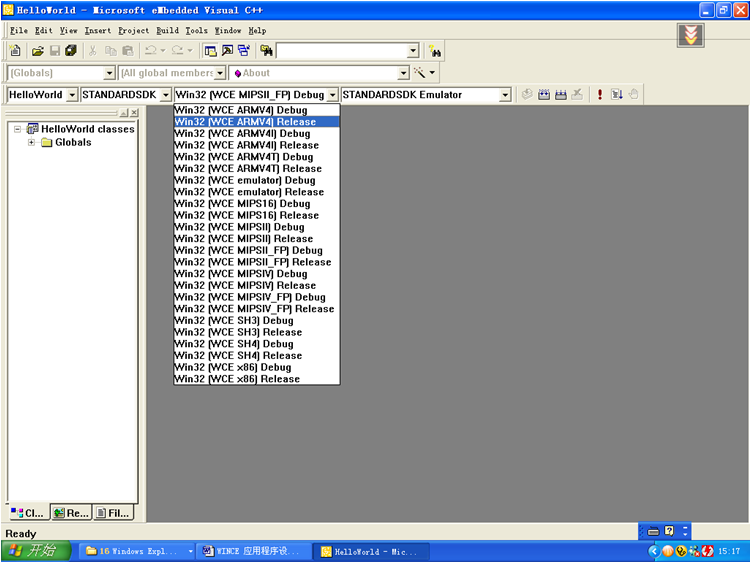Click the Find in Files binoculars icon
This screenshot has height=563, width=751.
(x=266, y=50)
